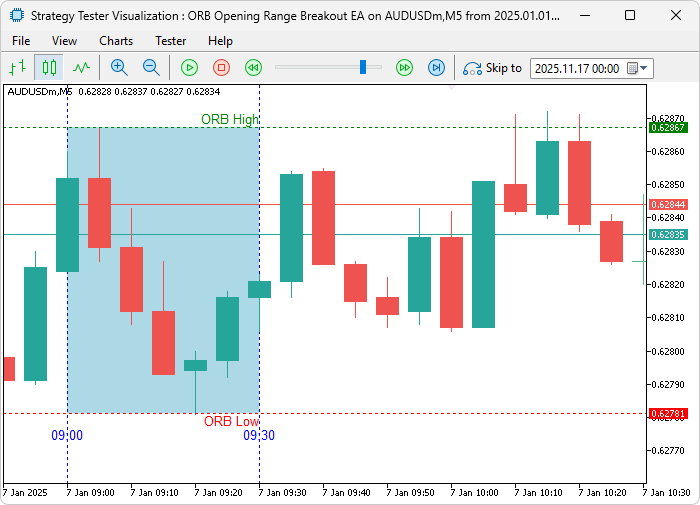Close the Strategy Tester window

[x=676, y=16]
